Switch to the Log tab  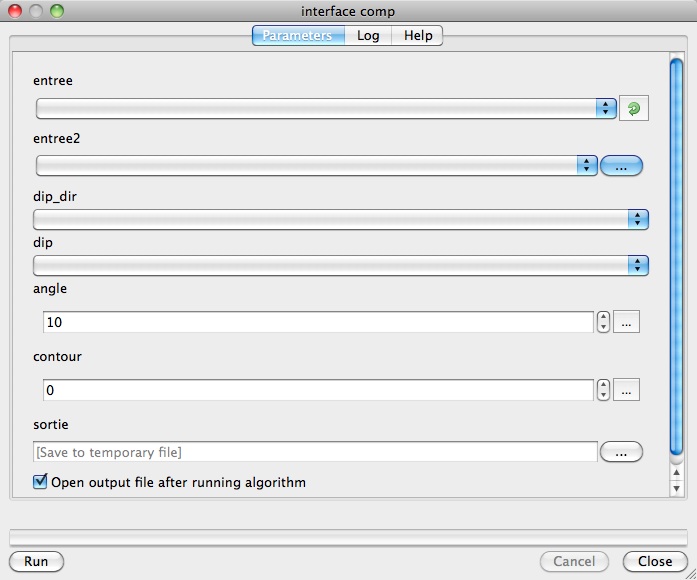click(368, 36)
